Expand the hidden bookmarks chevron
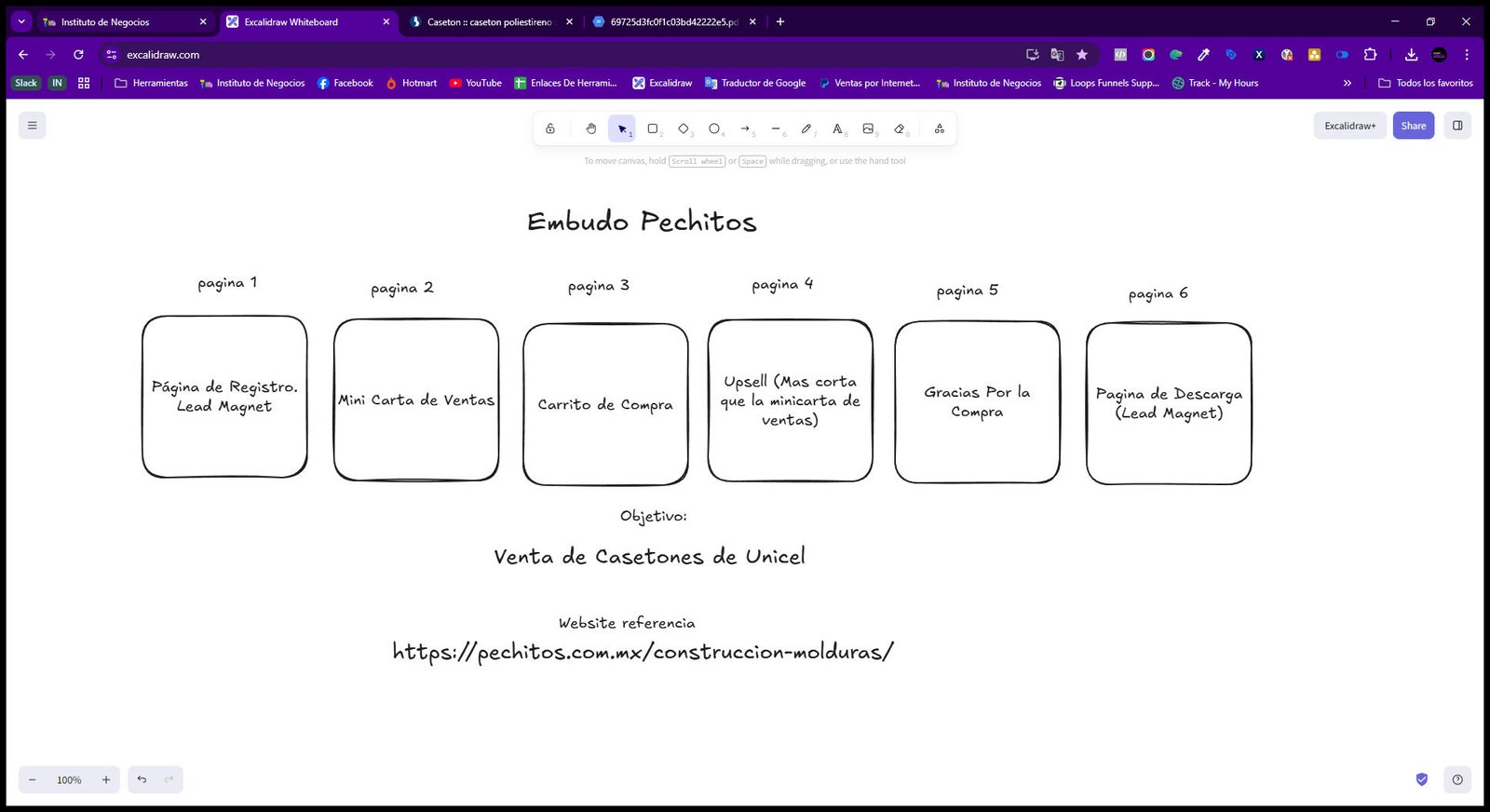Viewport: 1490px width, 812px height. tap(1347, 83)
